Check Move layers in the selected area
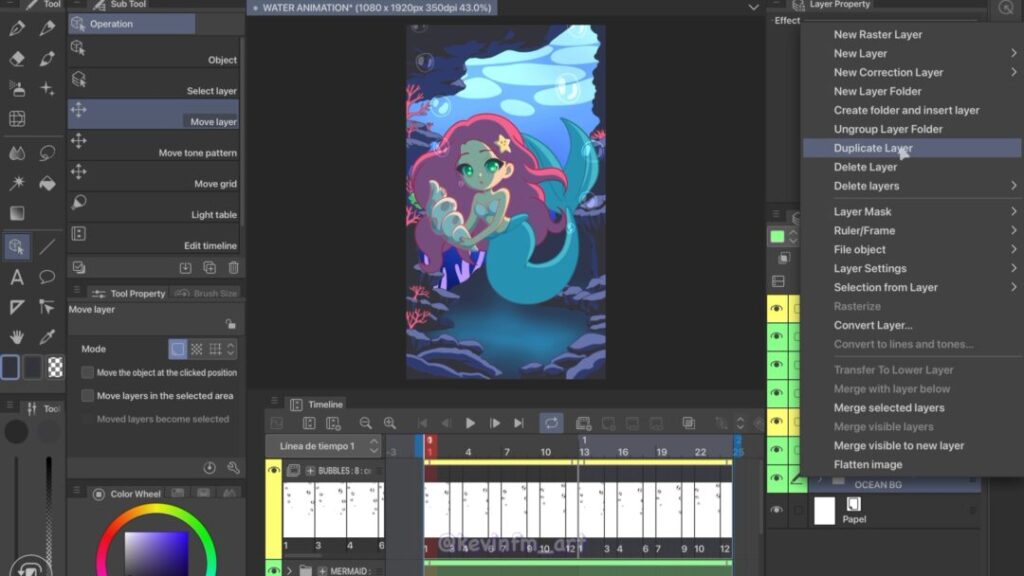Viewport: 1024px width, 576px height. [x=88, y=396]
